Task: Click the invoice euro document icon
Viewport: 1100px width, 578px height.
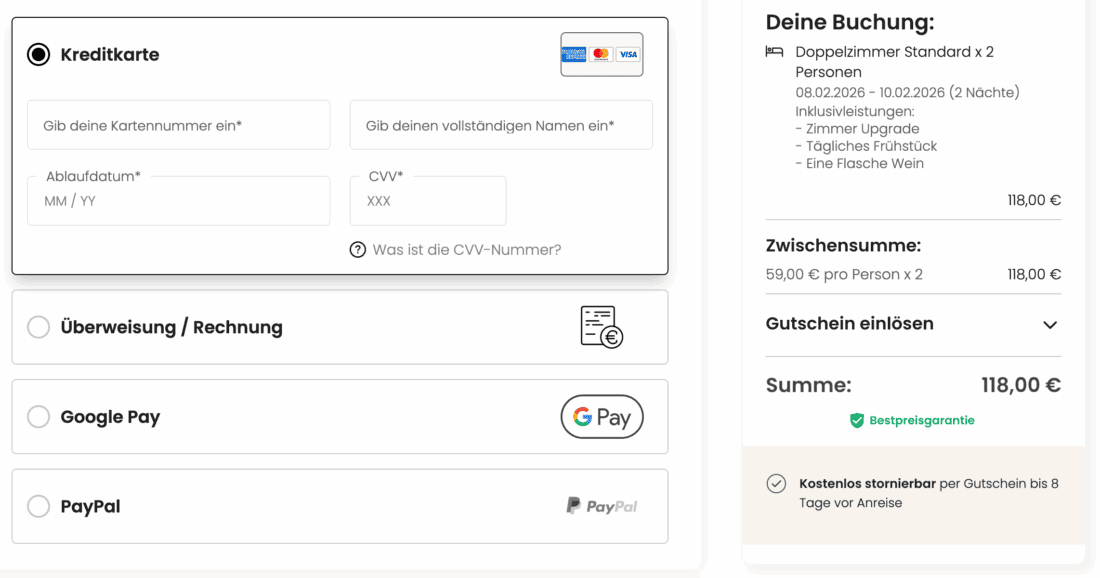Action: (601, 327)
